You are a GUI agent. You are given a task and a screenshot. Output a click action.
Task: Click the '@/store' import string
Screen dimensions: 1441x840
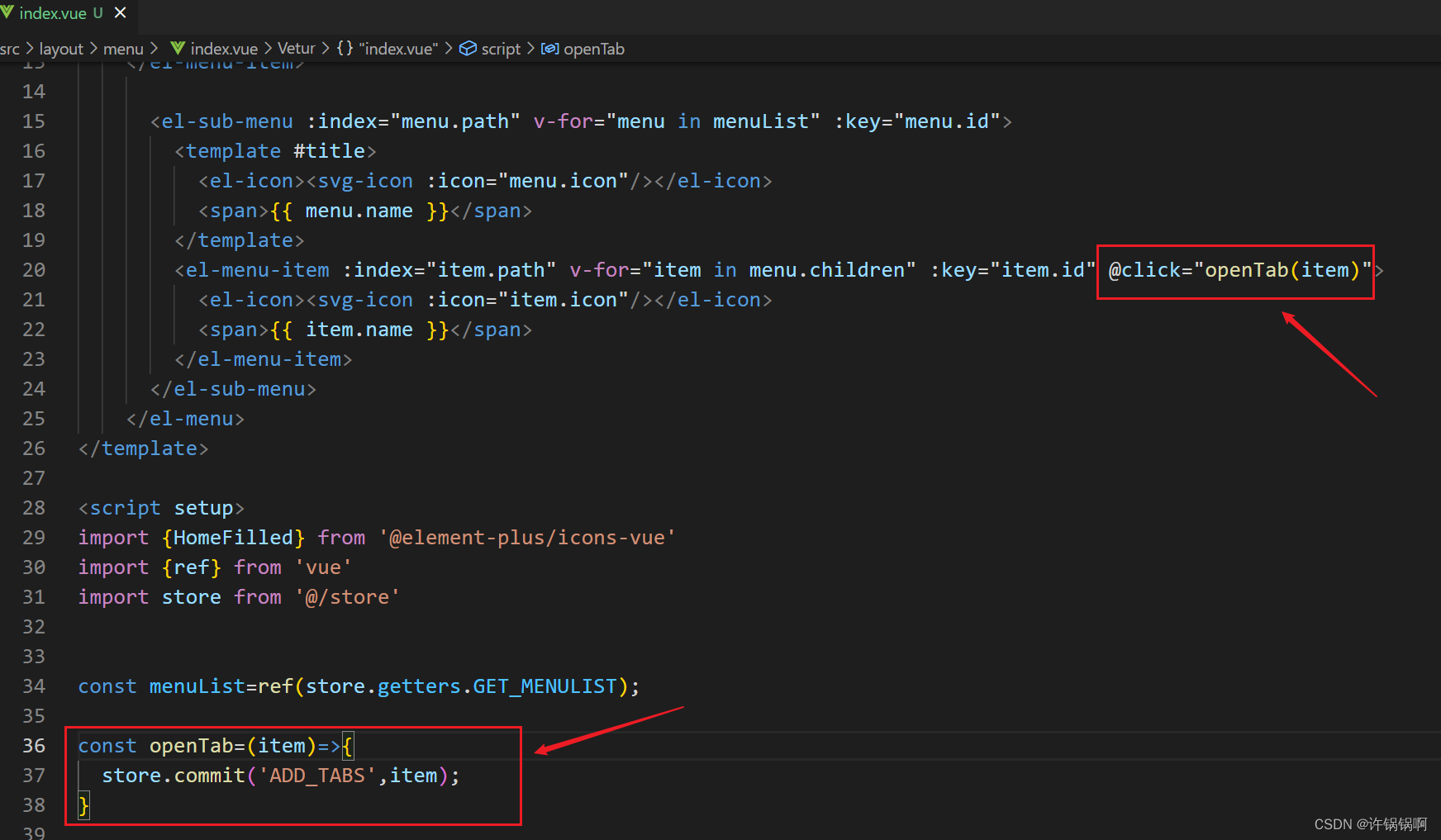click(x=348, y=597)
